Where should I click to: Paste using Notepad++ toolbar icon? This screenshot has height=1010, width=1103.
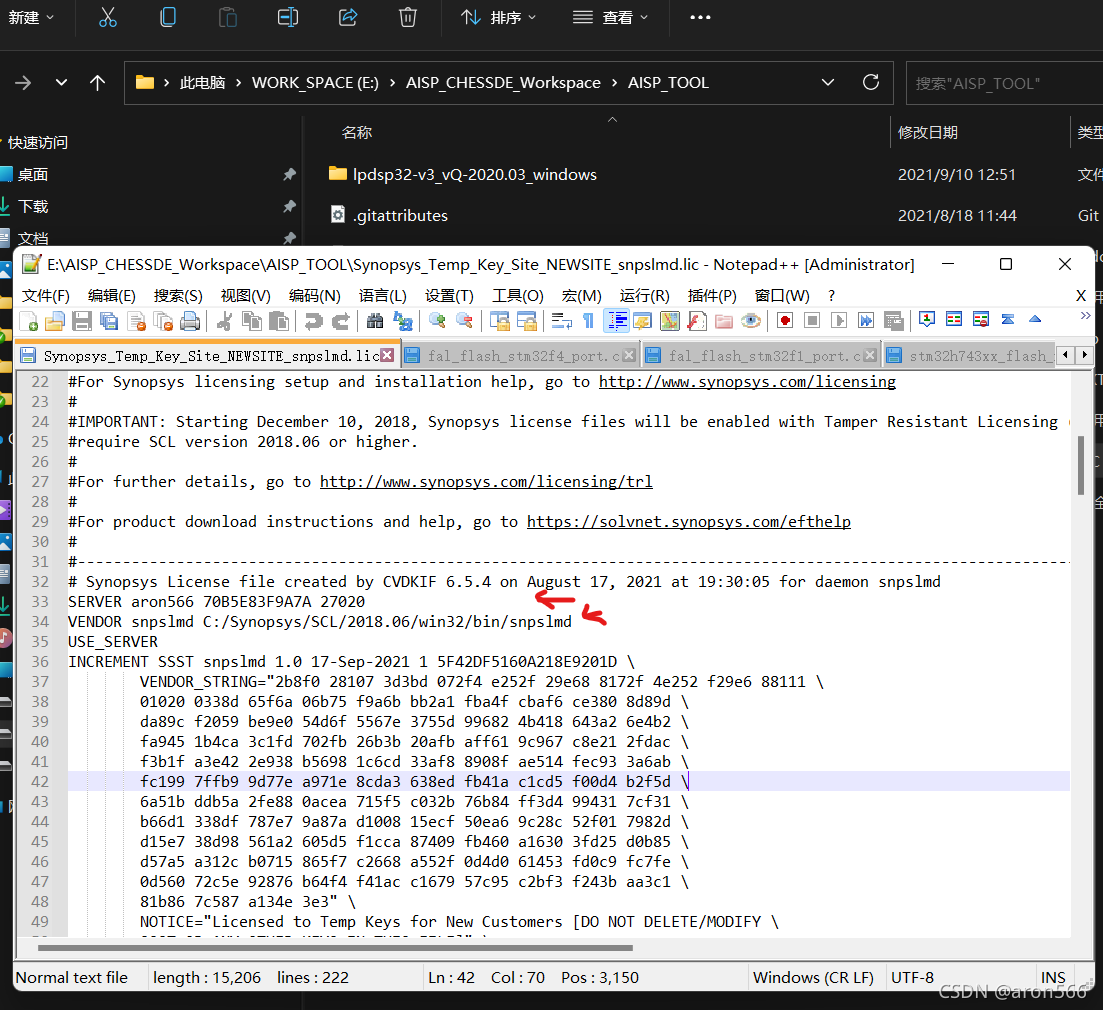(x=279, y=321)
